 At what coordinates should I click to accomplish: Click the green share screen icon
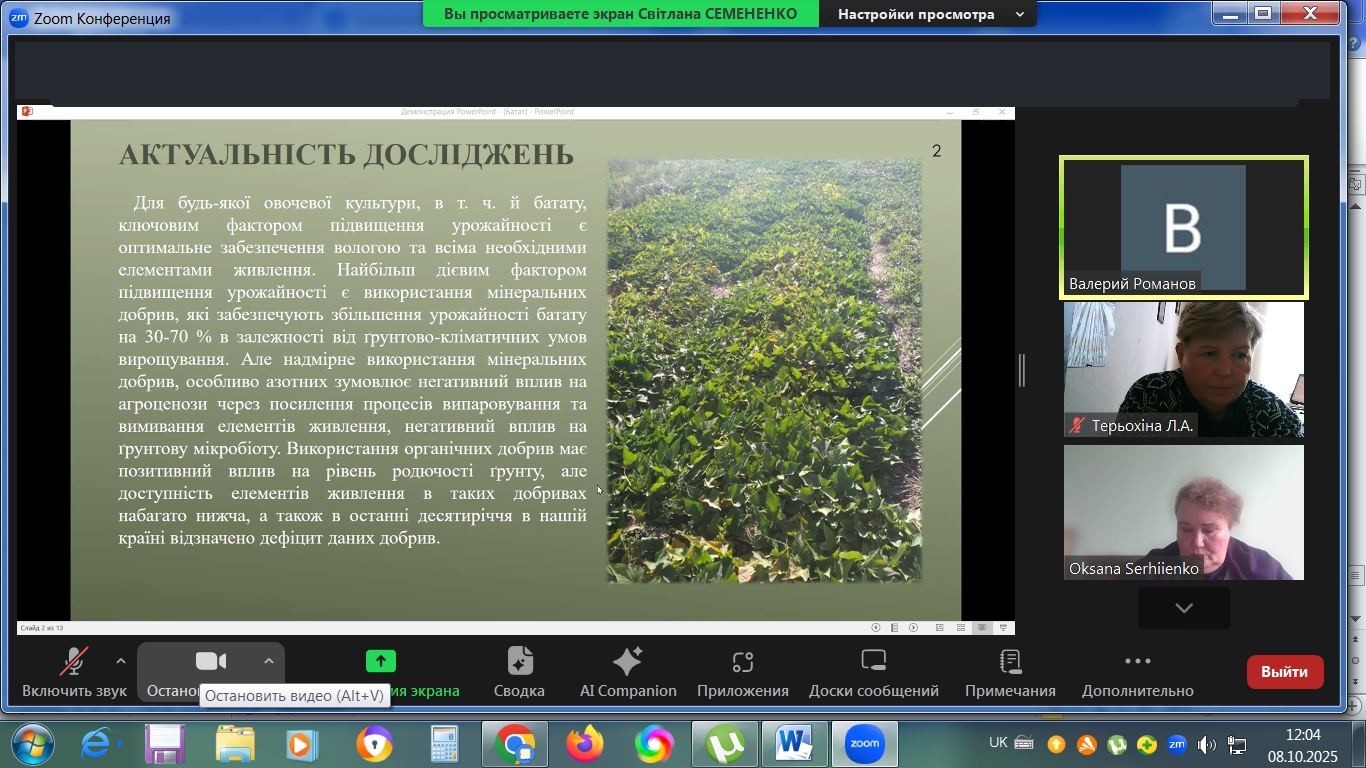(x=380, y=661)
